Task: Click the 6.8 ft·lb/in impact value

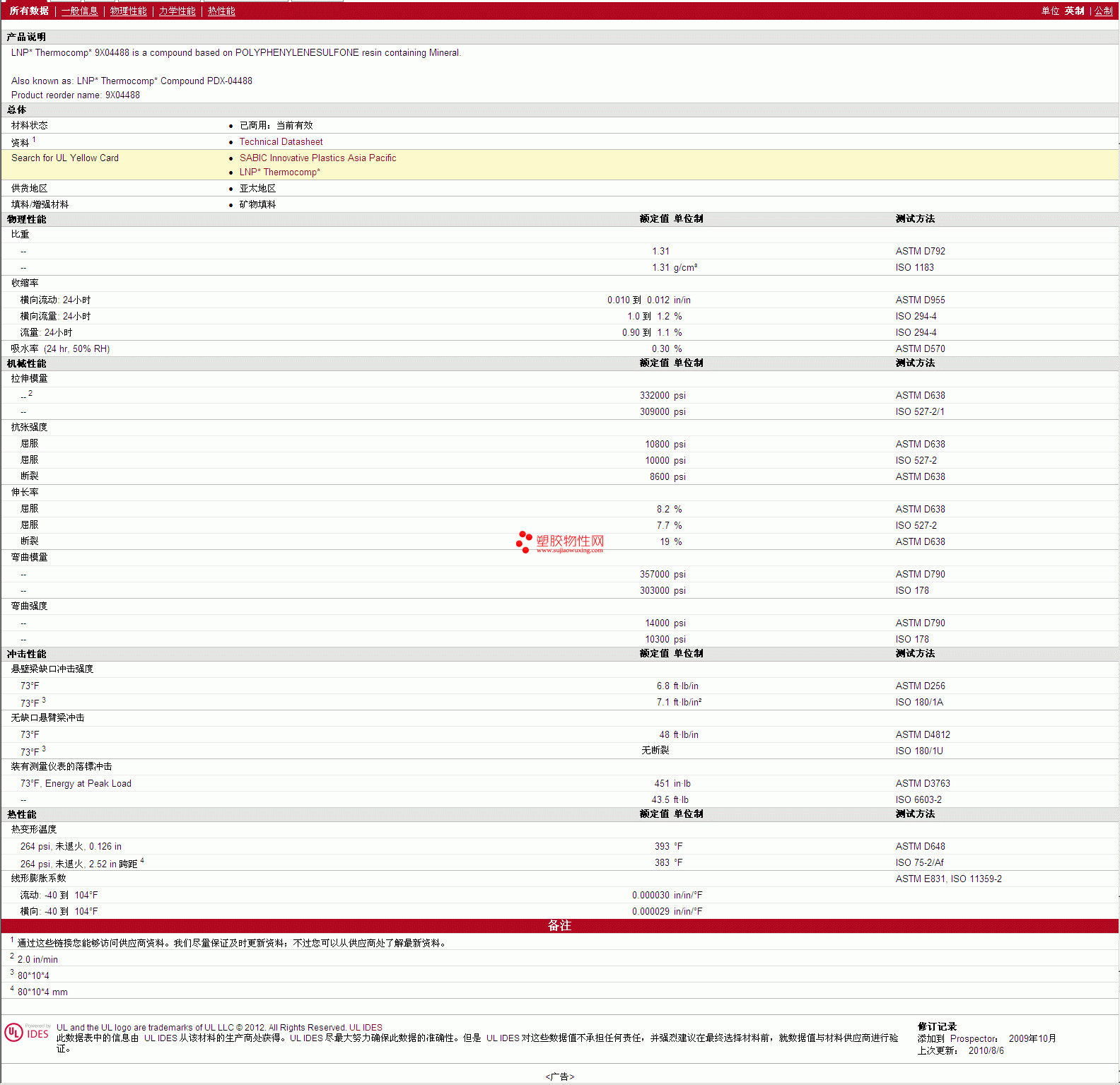Action: click(x=677, y=686)
